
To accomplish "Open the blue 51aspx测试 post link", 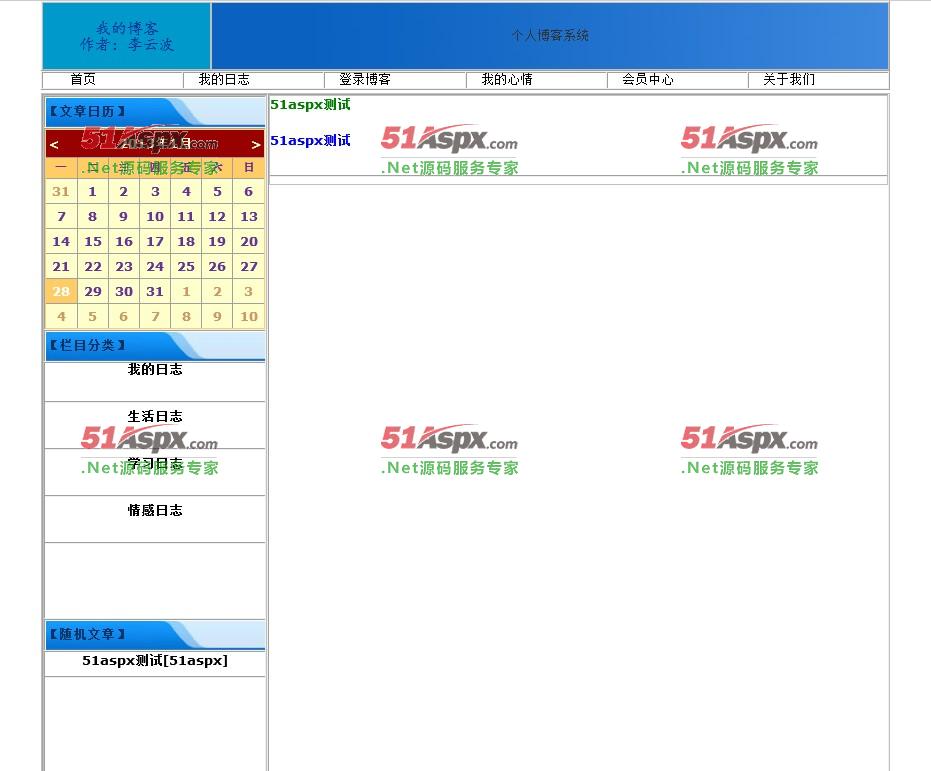I will point(310,141).
